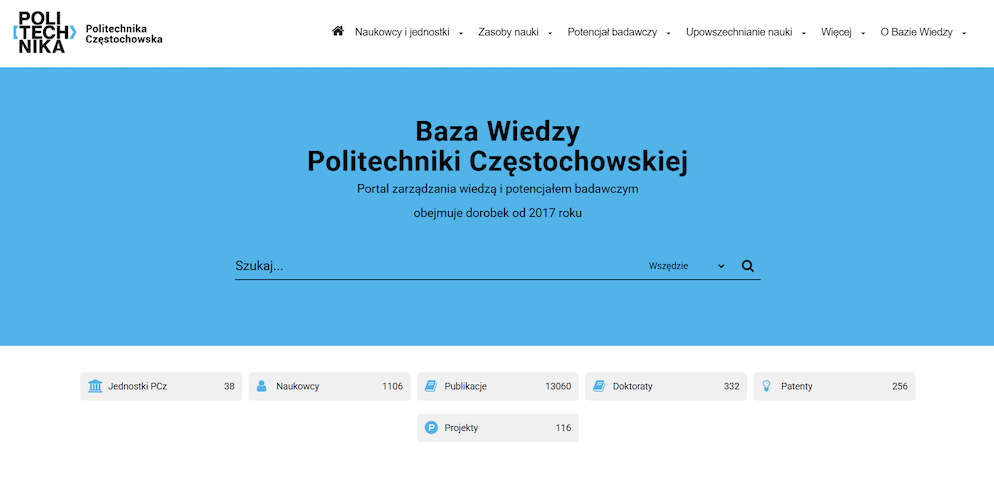Open the Wszędzie search scope dropdown
Image resolution: width=994 pixels, height=480 pixels.
coord(686,266)
